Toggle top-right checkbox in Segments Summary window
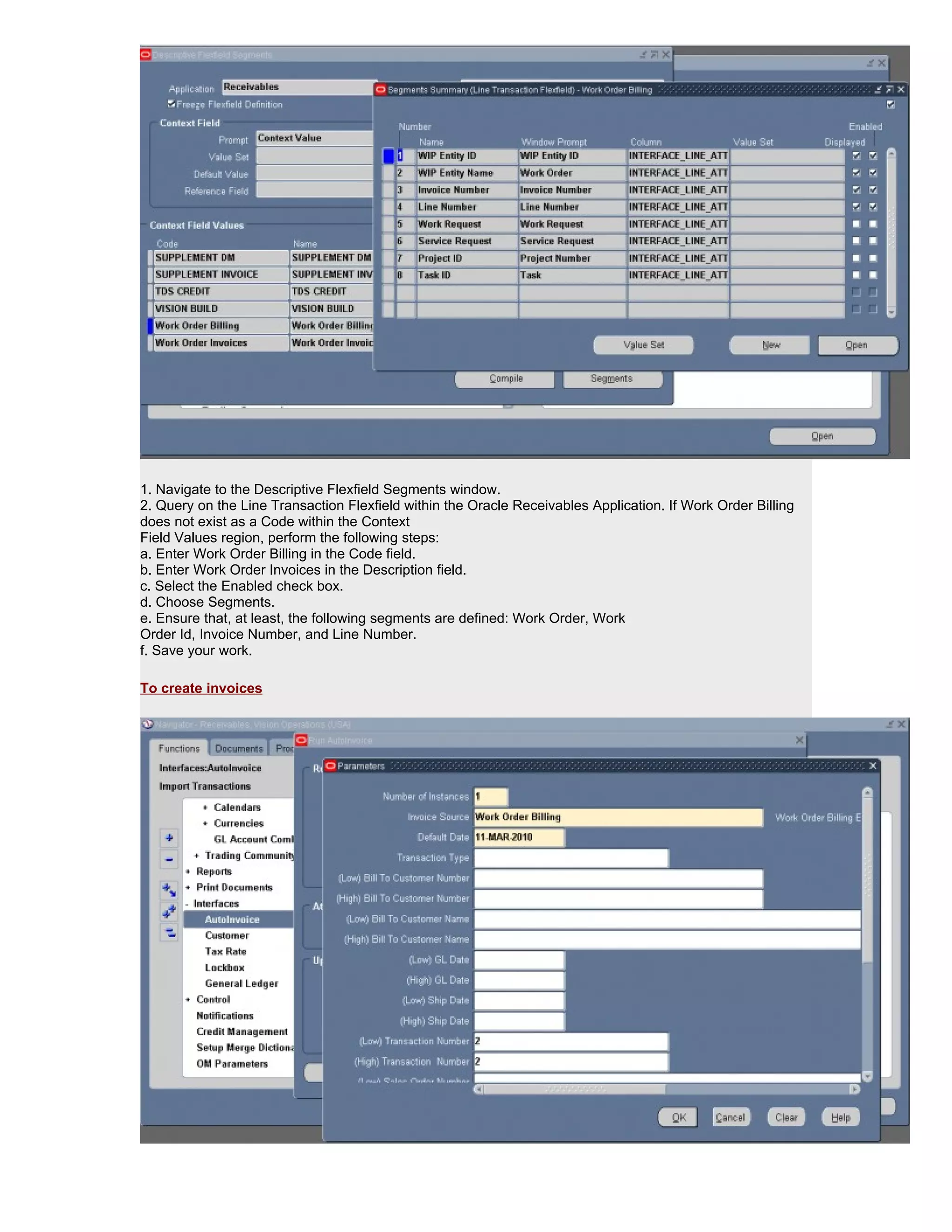Image resolution: width=952 pixels, height=1232 pixels. (891, 104)
